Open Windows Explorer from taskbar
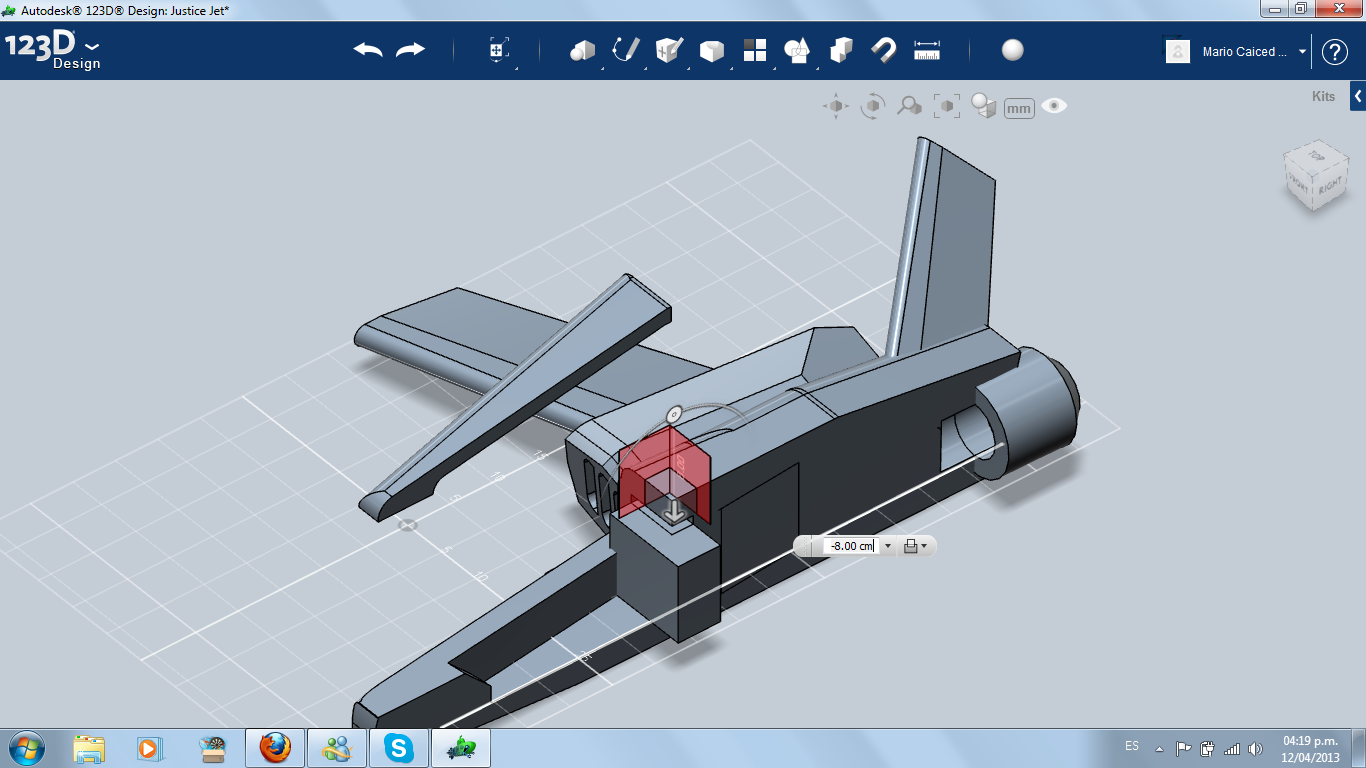Image resolution: width=1366 pixels, height=768 pixels. (x=89, y=748)
